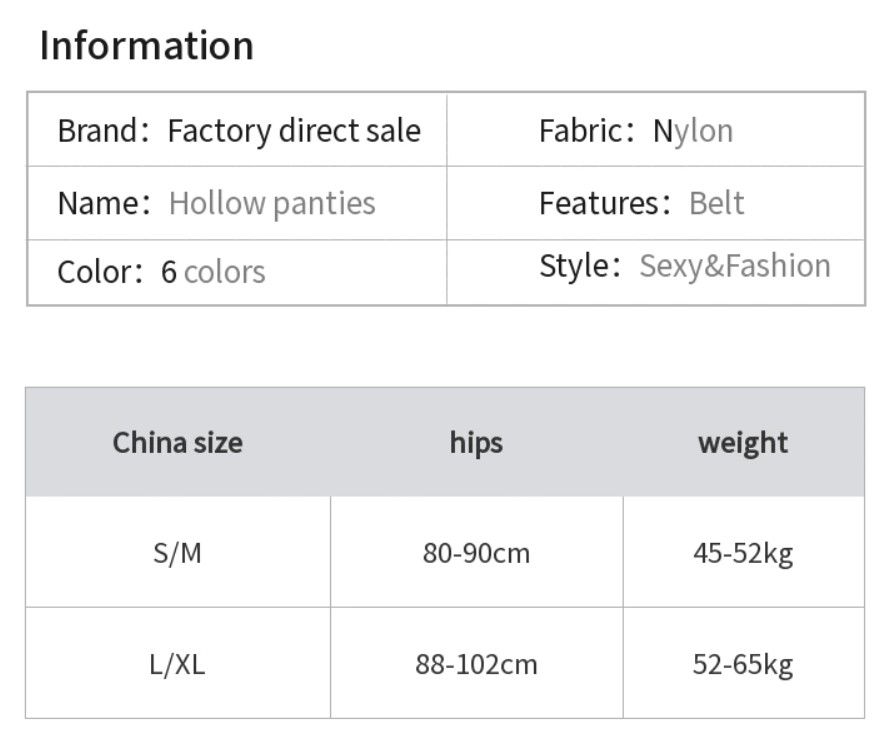Click the 'Hollow panties' name value
Screen dimensions: 890x747
pyautogui.click(x=272, y=203)
